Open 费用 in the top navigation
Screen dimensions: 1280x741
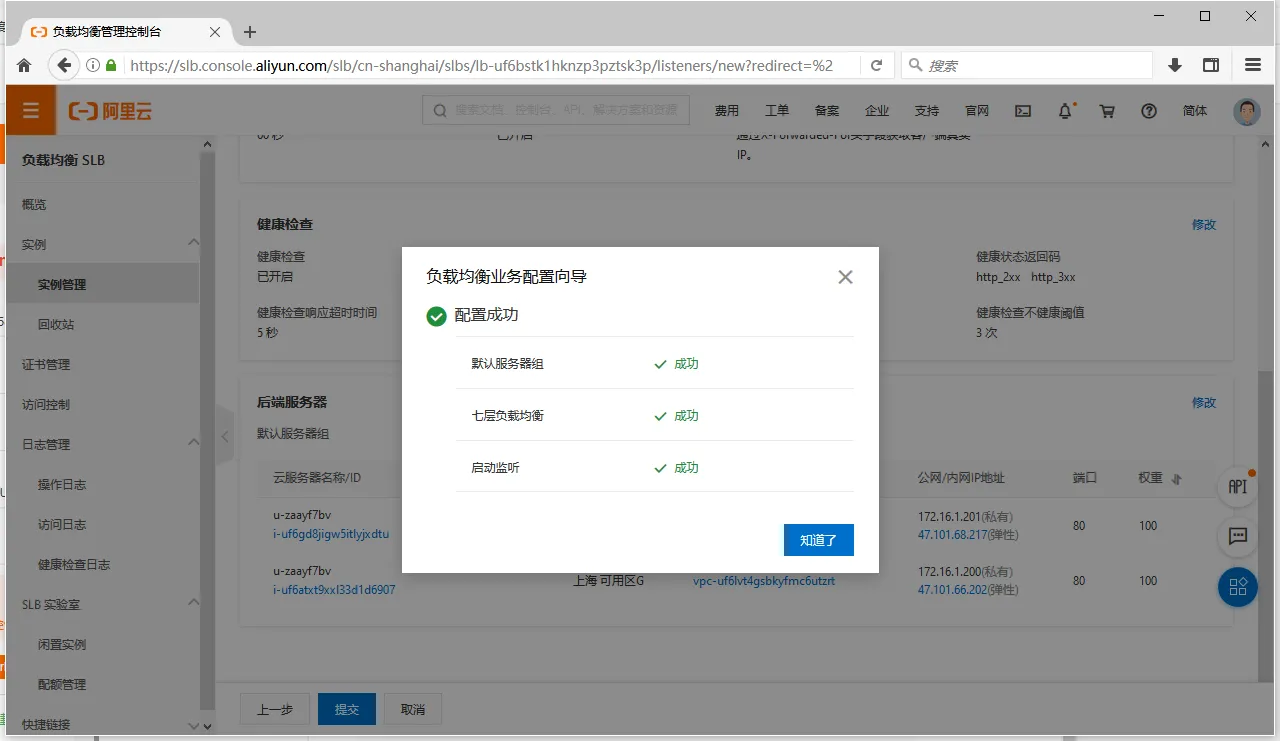click(x=727, y=111)
